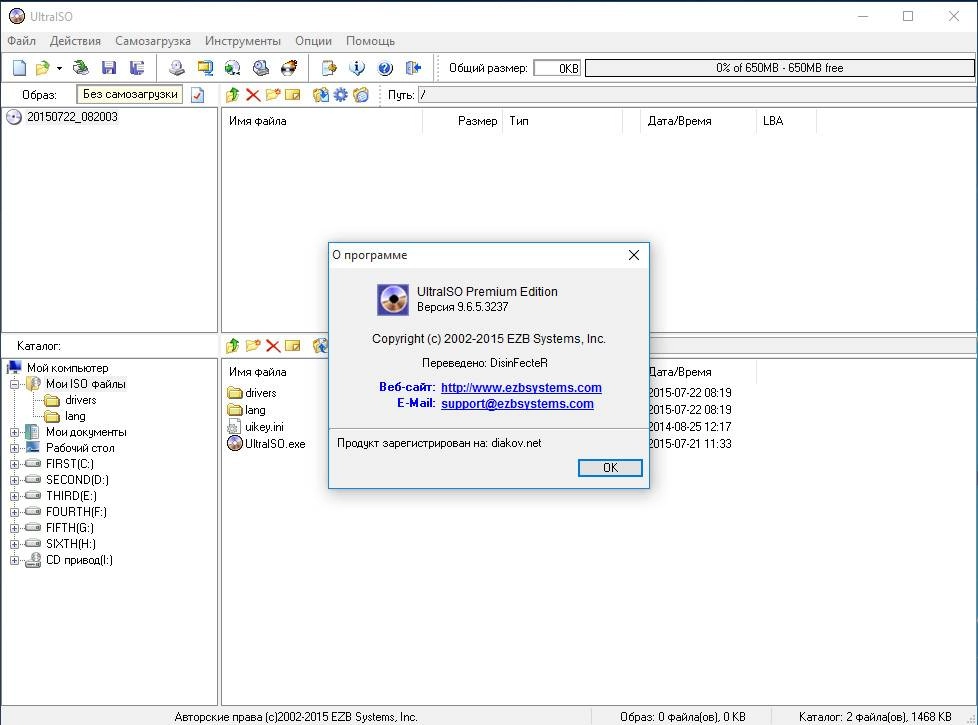This screenshot has width=978, height=725.
Task: Select uikey.ini in the catalog file list
Action: [264, 427]
